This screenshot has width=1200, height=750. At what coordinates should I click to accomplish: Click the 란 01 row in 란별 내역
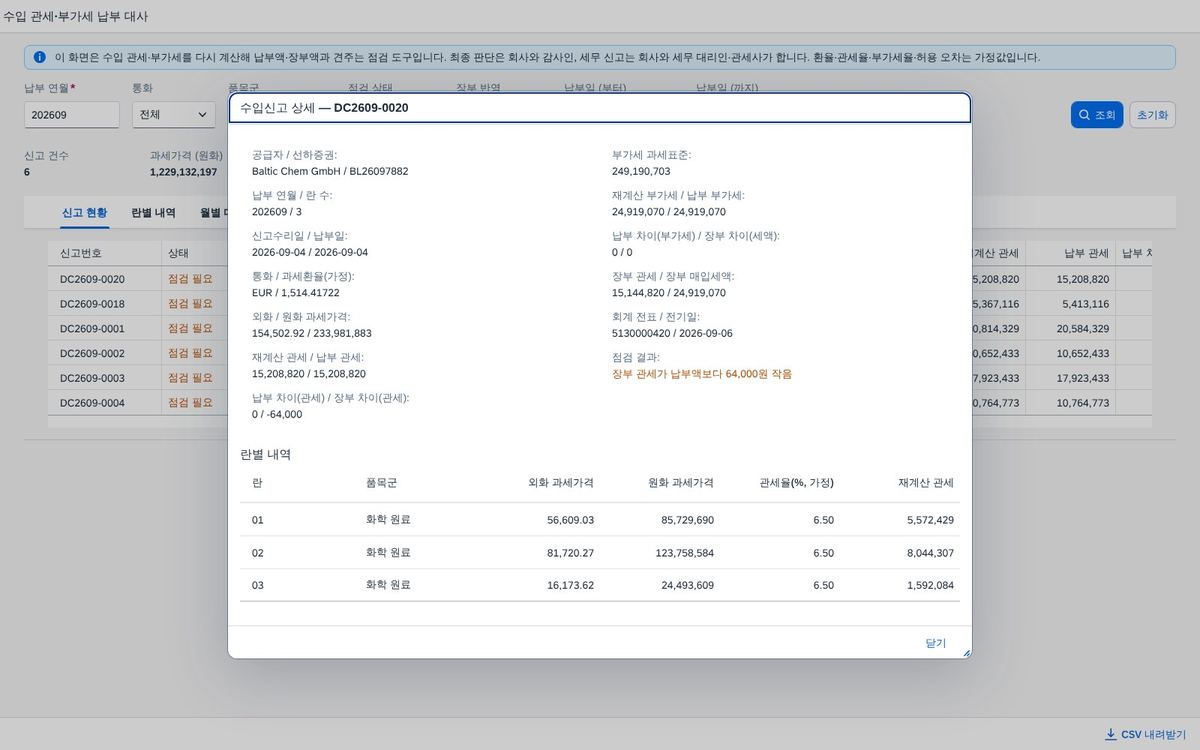(x=600, y=520)
